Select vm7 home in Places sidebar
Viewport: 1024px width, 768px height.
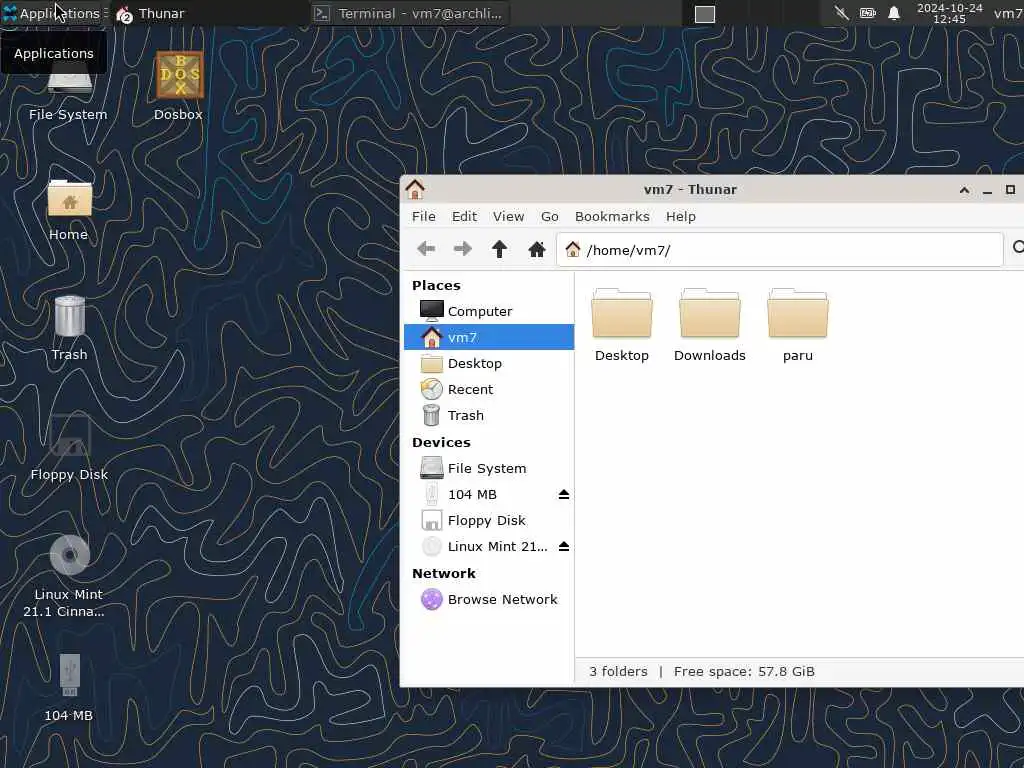point(488,338)
